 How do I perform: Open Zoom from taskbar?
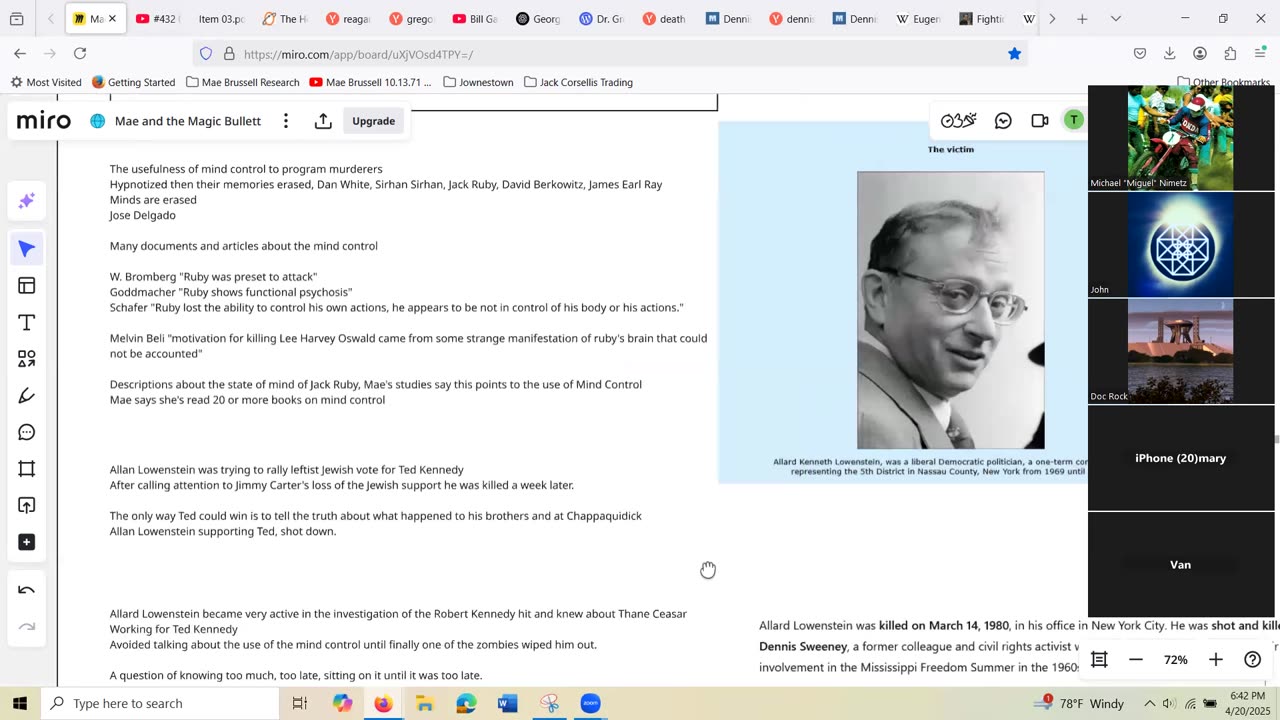(x=590, y=703)
